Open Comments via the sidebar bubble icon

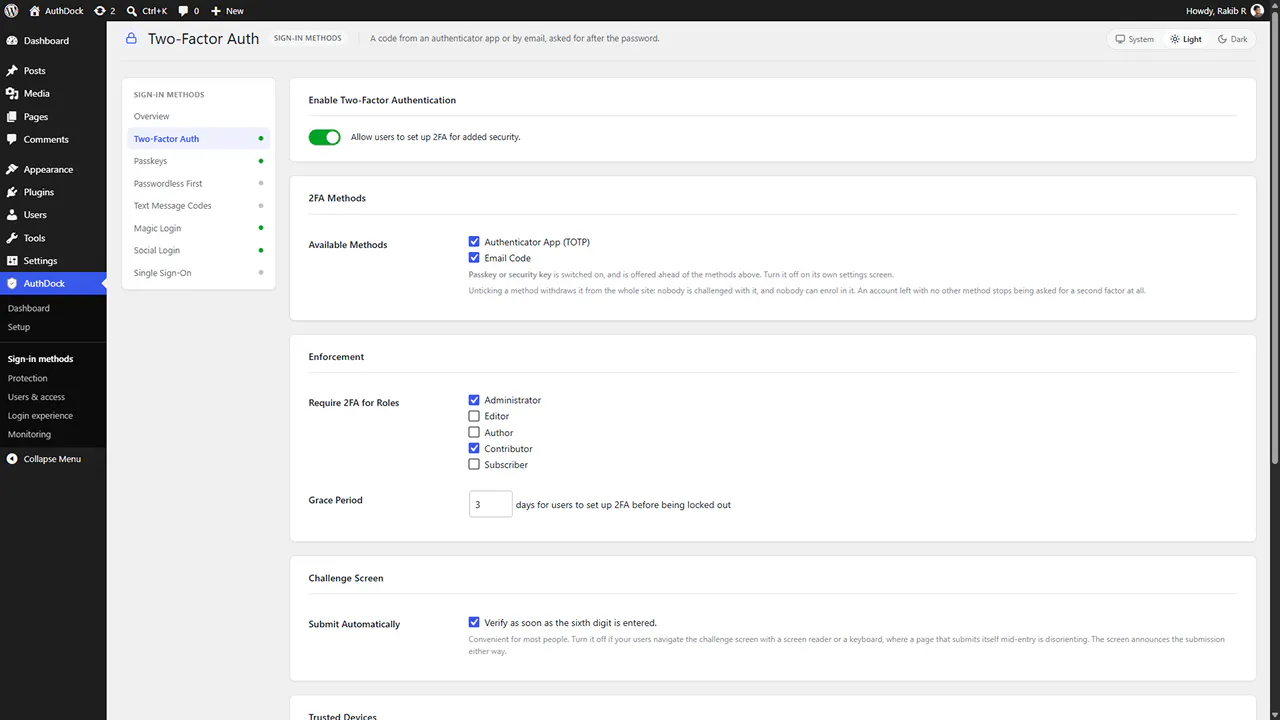coord(12,140)
